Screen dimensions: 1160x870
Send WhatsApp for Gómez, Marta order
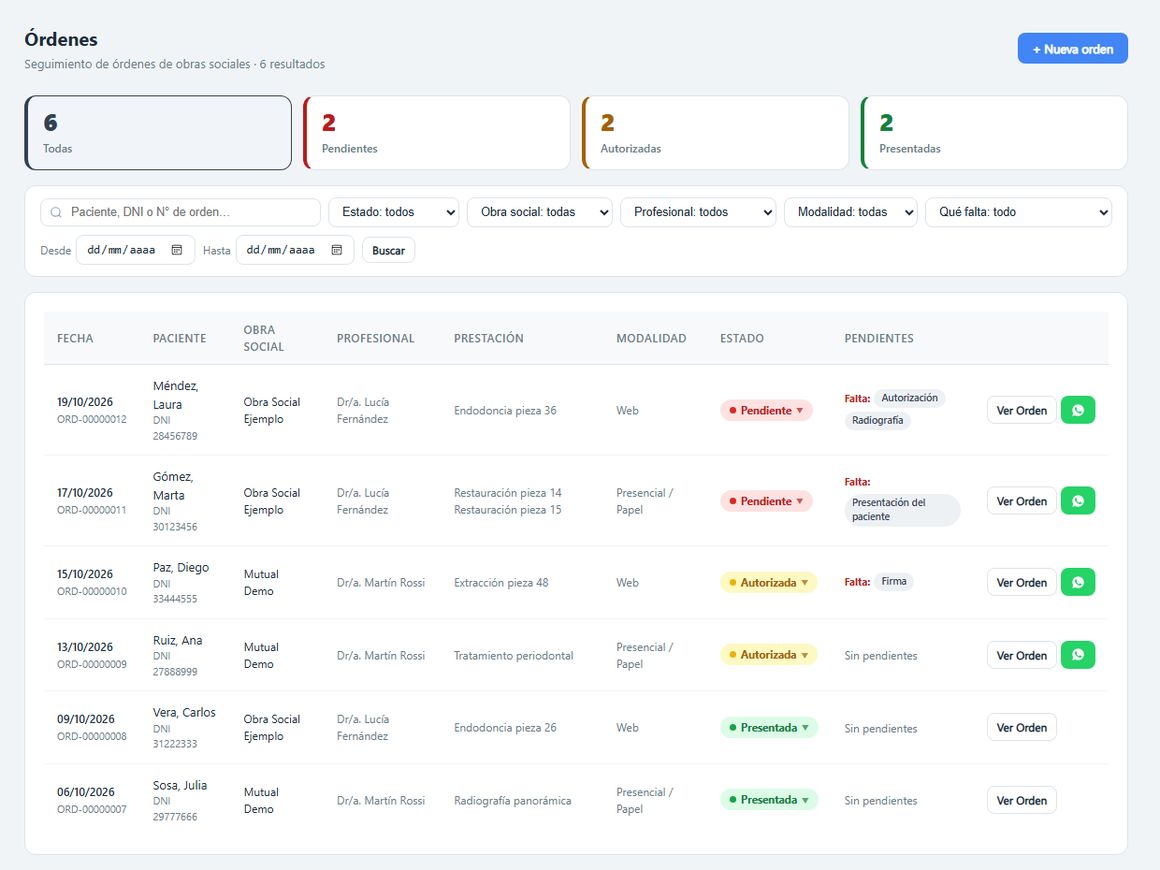(x=1078, y=501)
